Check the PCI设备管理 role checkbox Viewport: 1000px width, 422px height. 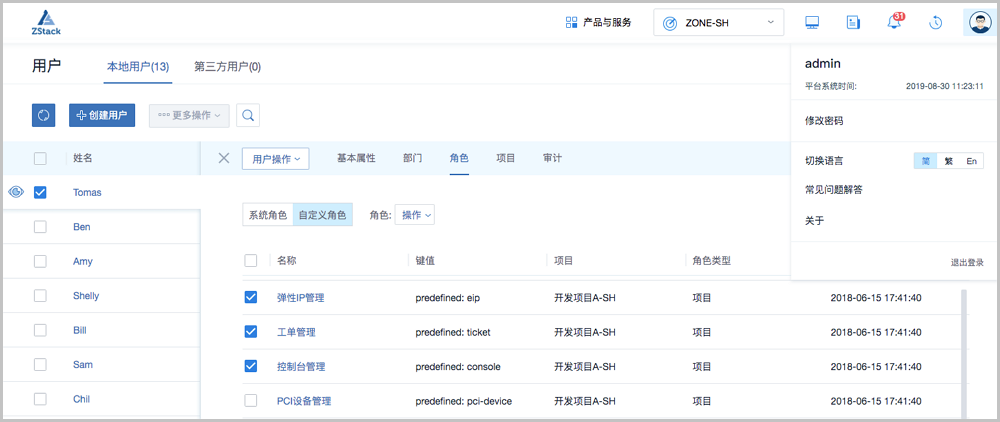point(251,401)
